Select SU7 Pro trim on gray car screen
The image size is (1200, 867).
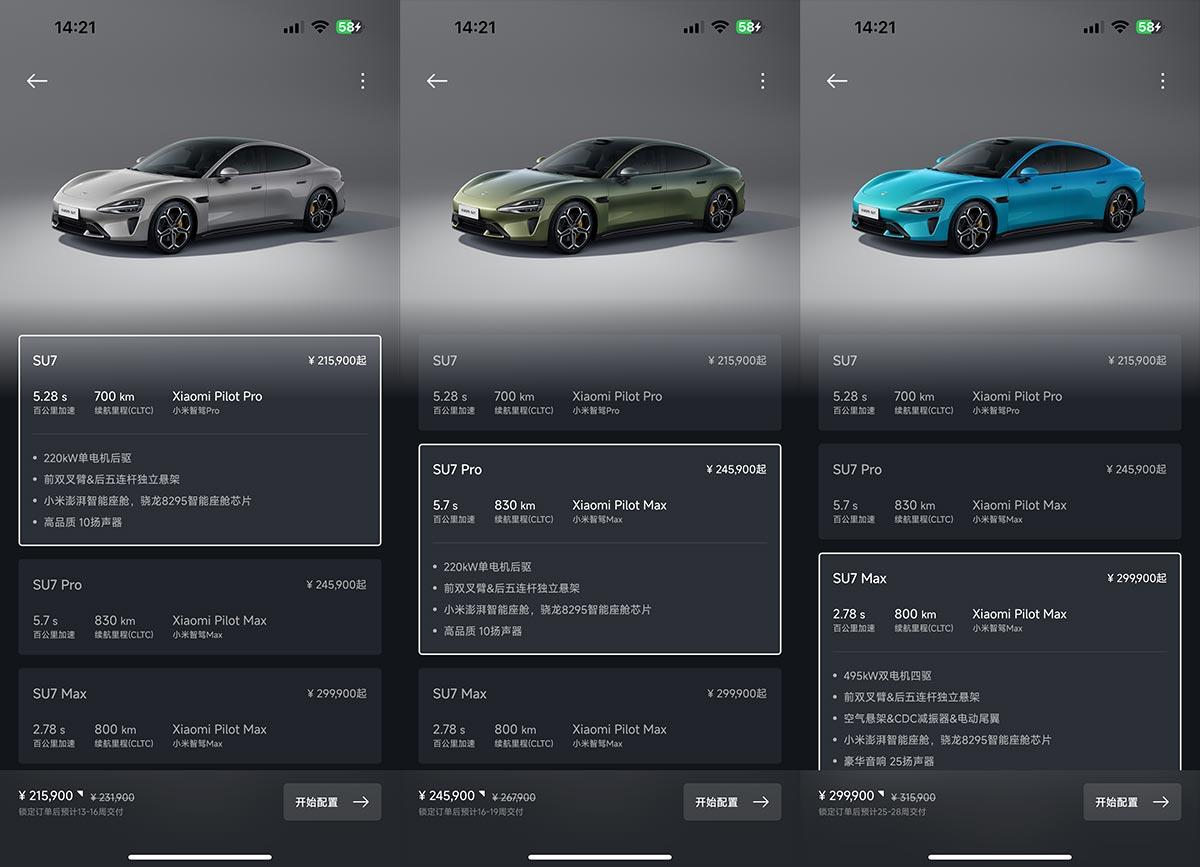click(x=200, y=607)
